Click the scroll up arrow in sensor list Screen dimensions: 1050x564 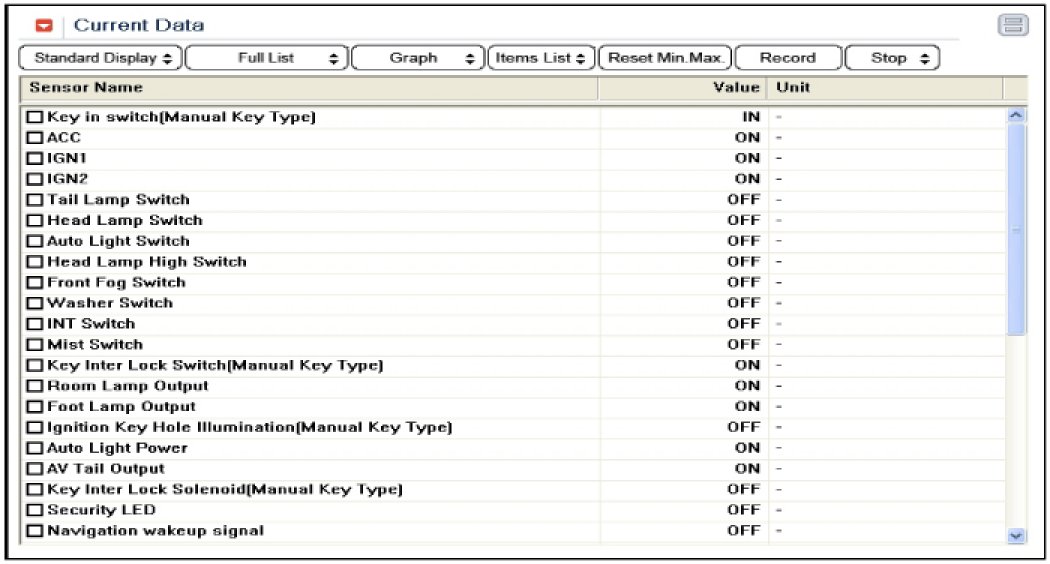coord(1017,116)
